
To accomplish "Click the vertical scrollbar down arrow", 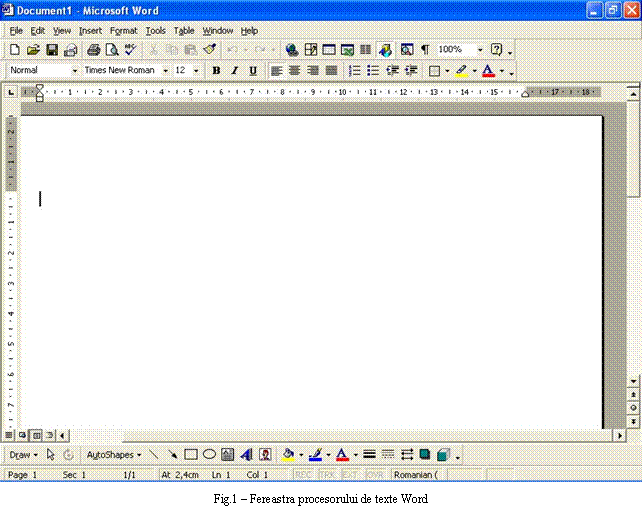I will pos(633,381).
